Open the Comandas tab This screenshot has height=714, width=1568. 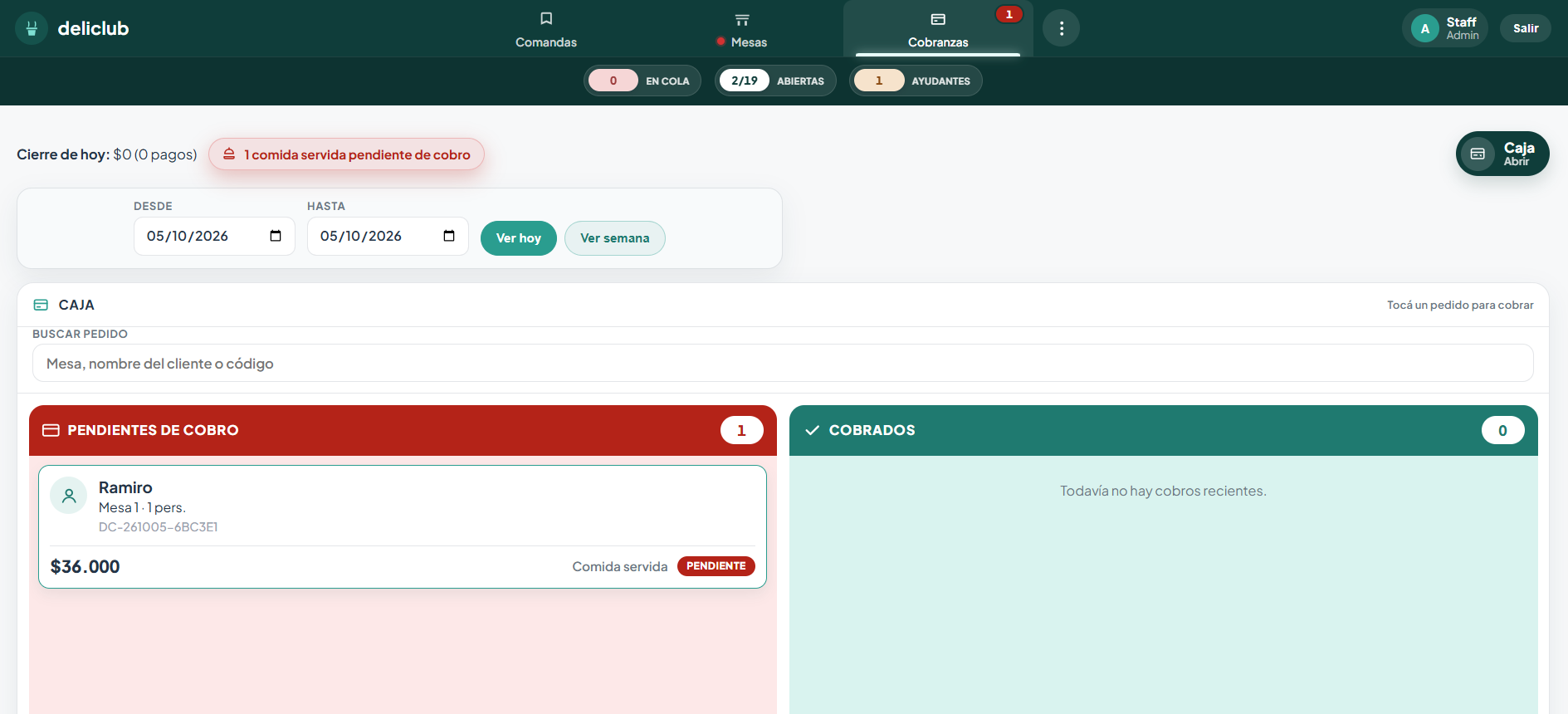[x=546, y=30]
